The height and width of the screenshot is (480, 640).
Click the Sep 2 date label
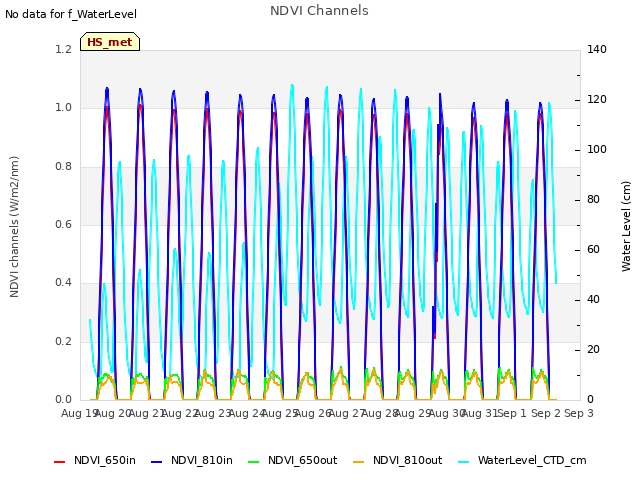click(545, 413)
